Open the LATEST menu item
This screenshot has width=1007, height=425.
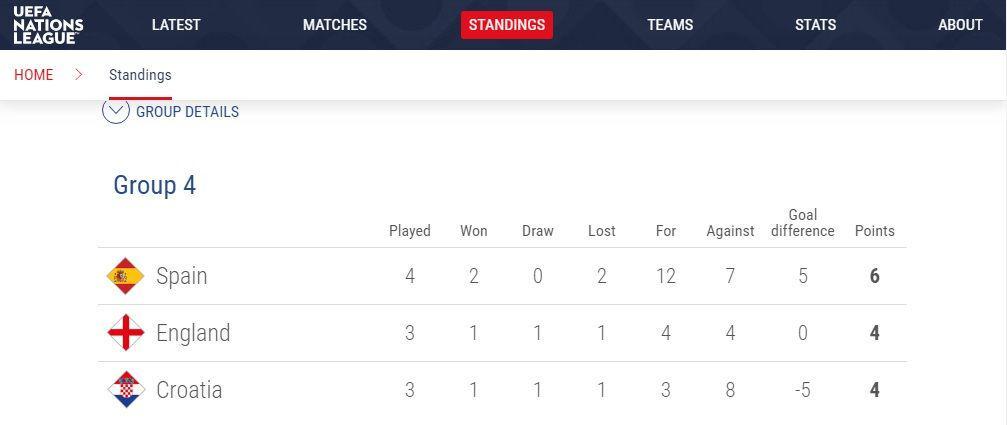[x=176, y=25]
